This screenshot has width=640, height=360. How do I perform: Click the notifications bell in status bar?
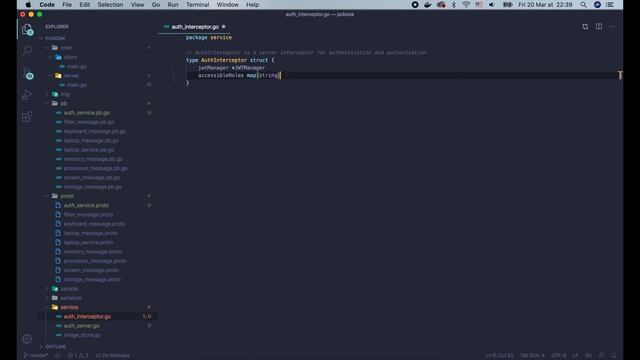tap(614, 356)
